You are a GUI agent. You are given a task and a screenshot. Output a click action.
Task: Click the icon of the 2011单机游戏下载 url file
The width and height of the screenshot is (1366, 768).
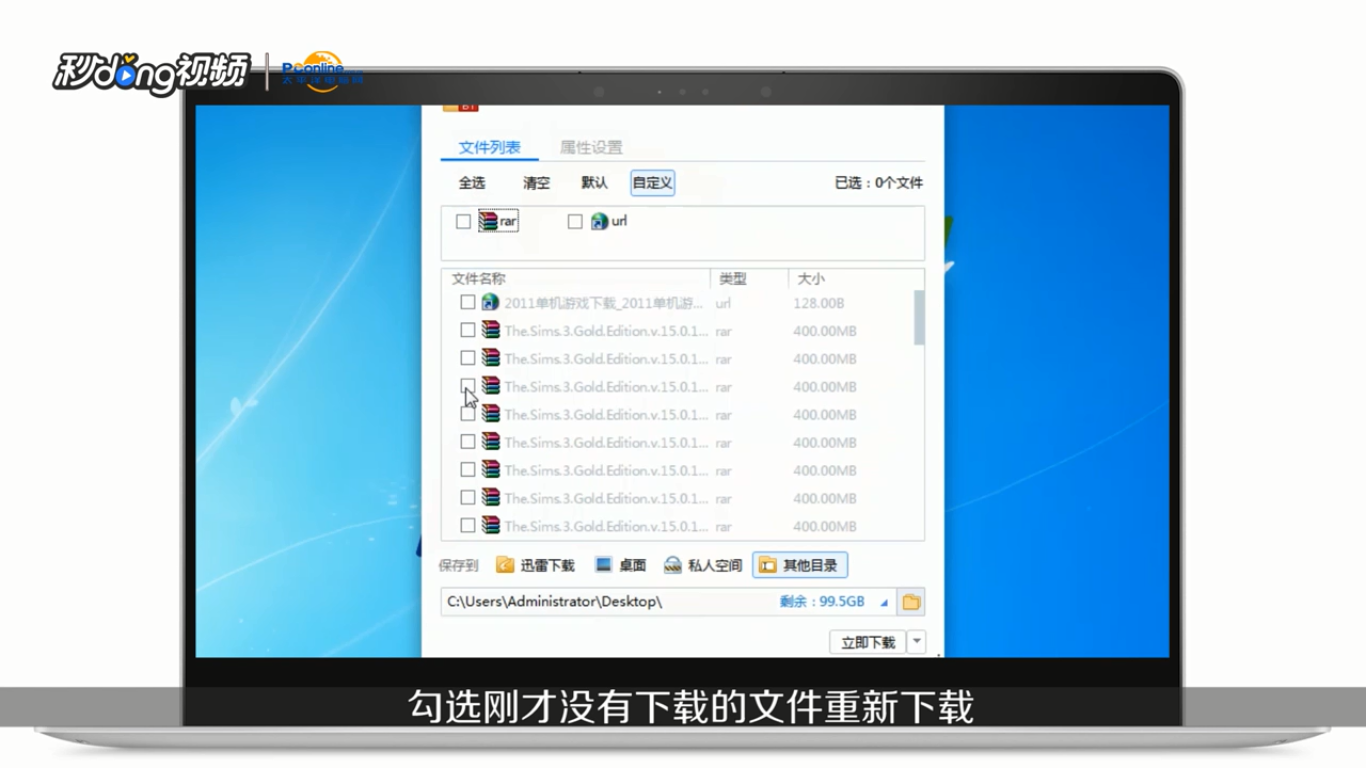pos(490,302)
